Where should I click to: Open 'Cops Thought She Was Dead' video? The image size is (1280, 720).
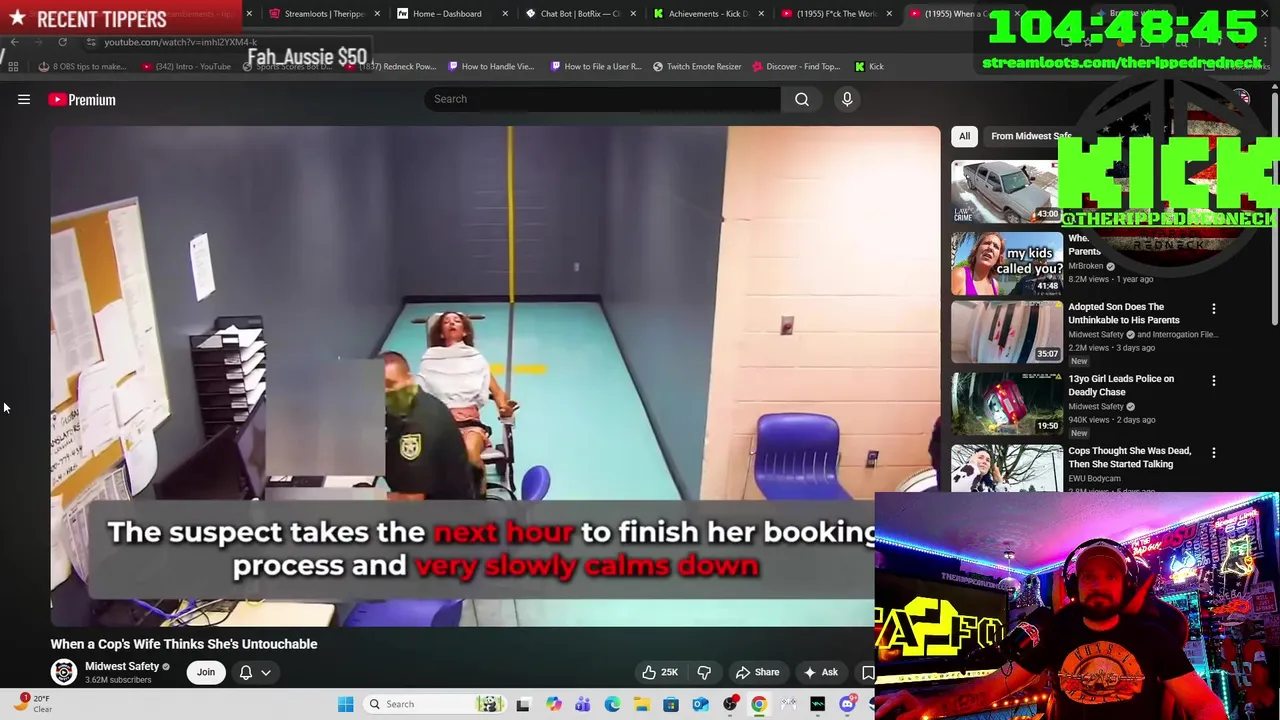pos(1129,457)
